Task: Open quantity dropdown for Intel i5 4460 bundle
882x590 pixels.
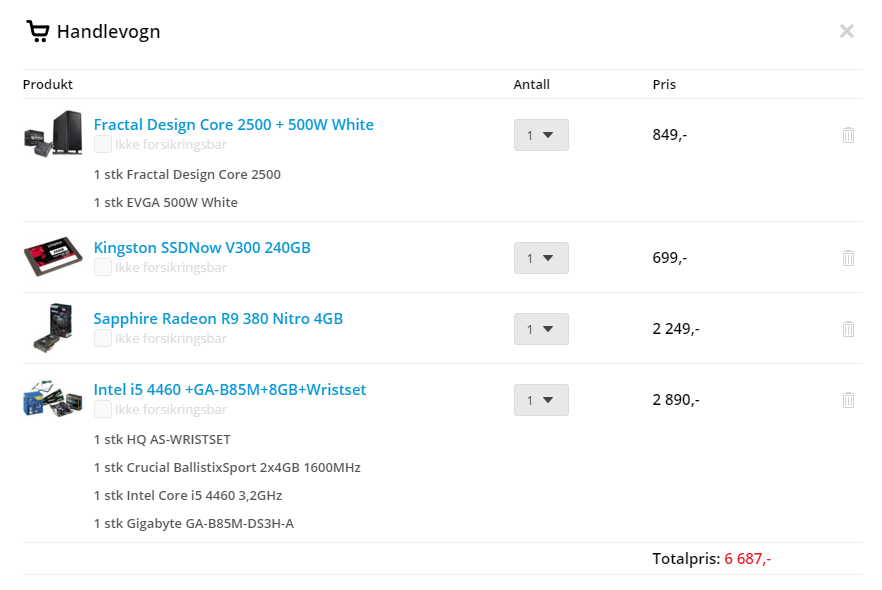Action: (541, 400)
